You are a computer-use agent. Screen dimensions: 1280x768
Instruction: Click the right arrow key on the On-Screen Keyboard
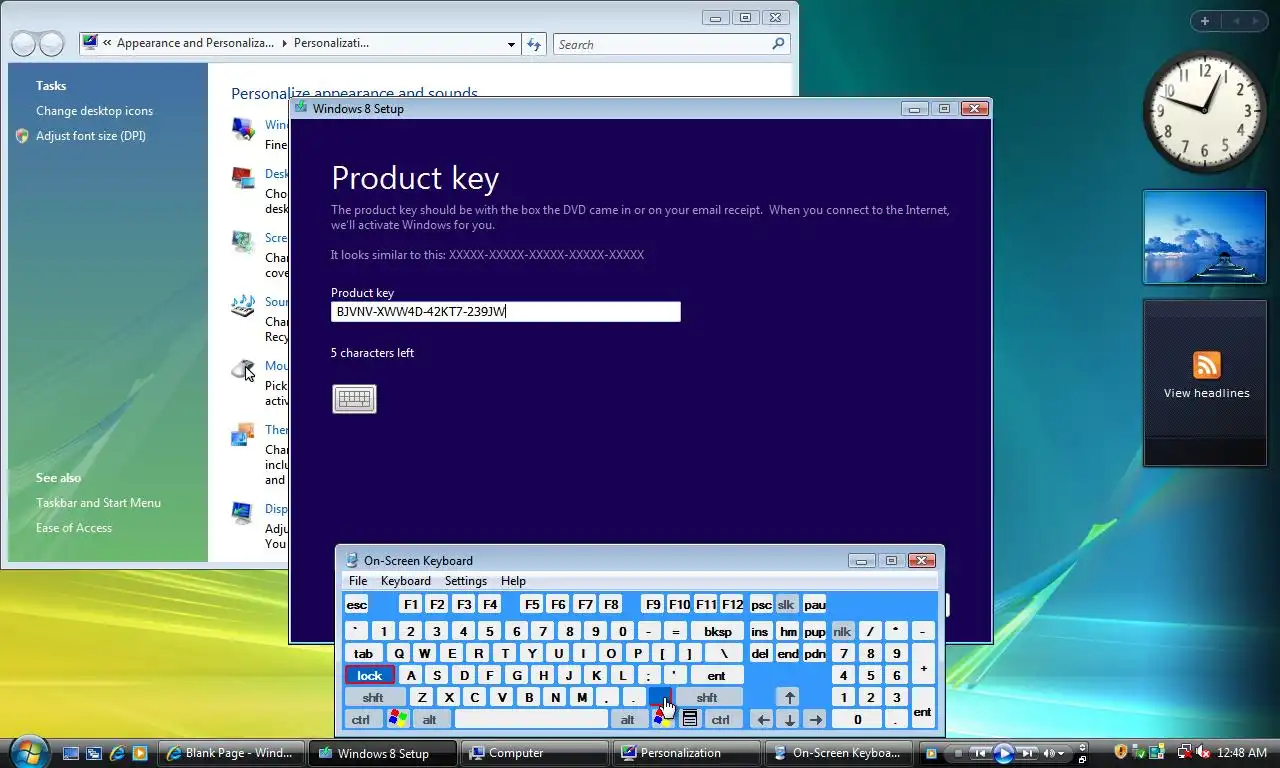[x=816, y=719]
